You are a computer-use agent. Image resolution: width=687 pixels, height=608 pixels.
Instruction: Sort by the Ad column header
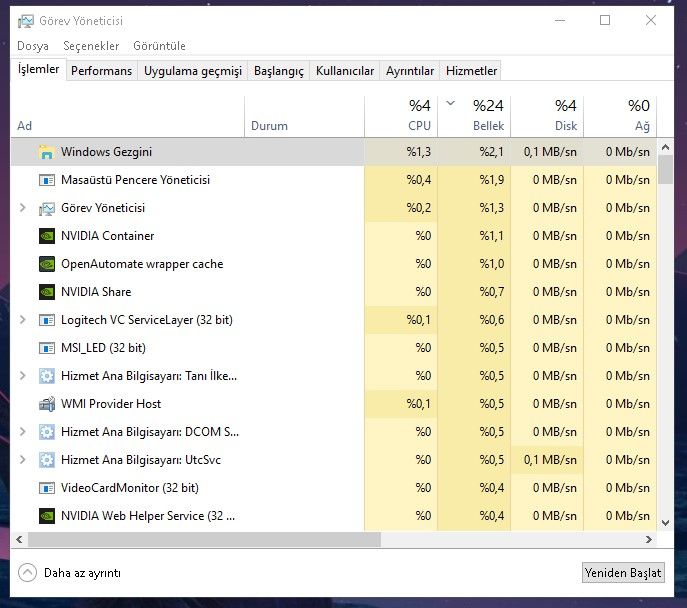(x=127, y=117)
